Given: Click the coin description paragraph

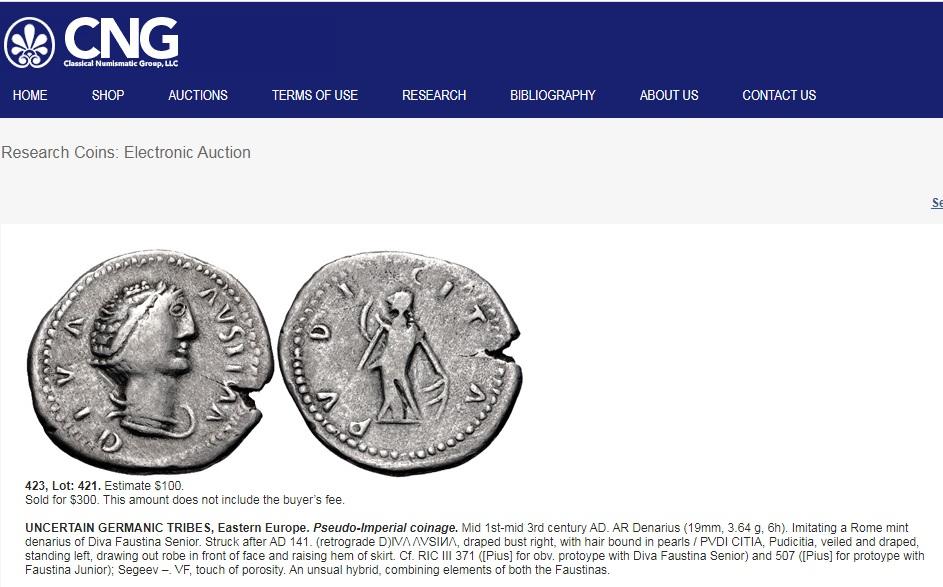Looking at the screenshot, I should tap(475, 549).
